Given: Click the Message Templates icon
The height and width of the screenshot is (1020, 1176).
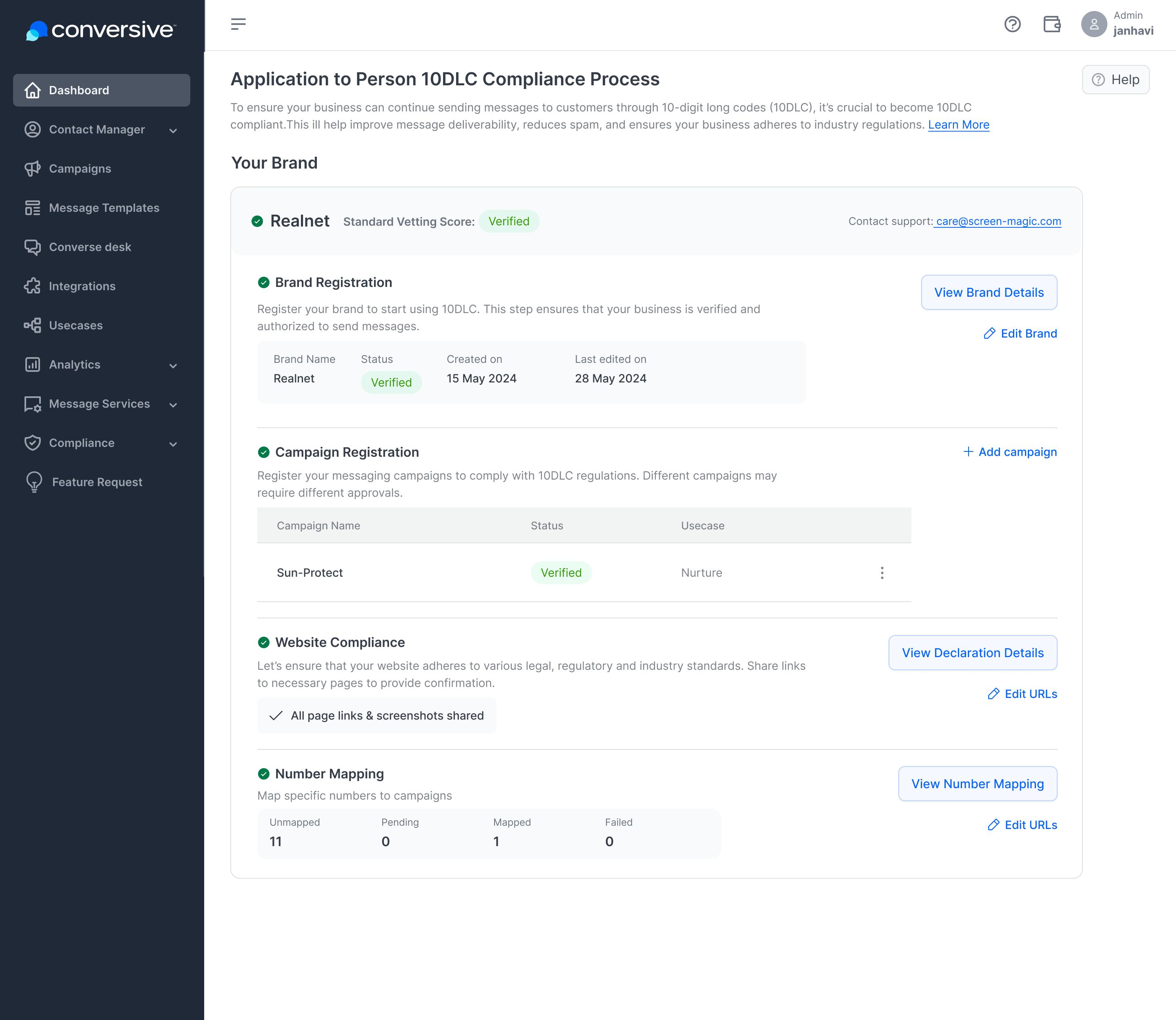Looking at the screenshot, I should tap(32, 208).
